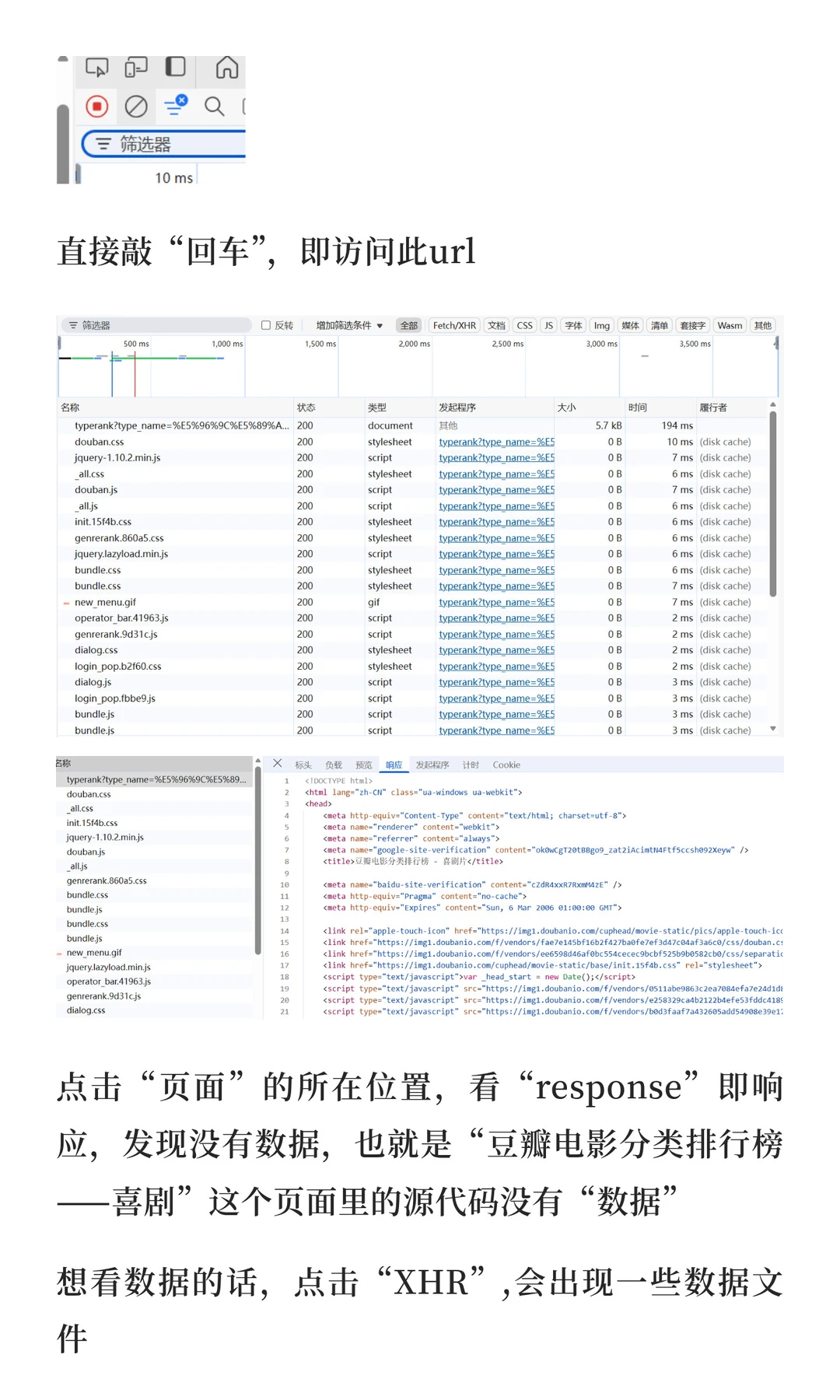Switch to the 发起程序 tab in details pane
Viewport: 840px width, 1400px height.
click(x=432, y=765)
